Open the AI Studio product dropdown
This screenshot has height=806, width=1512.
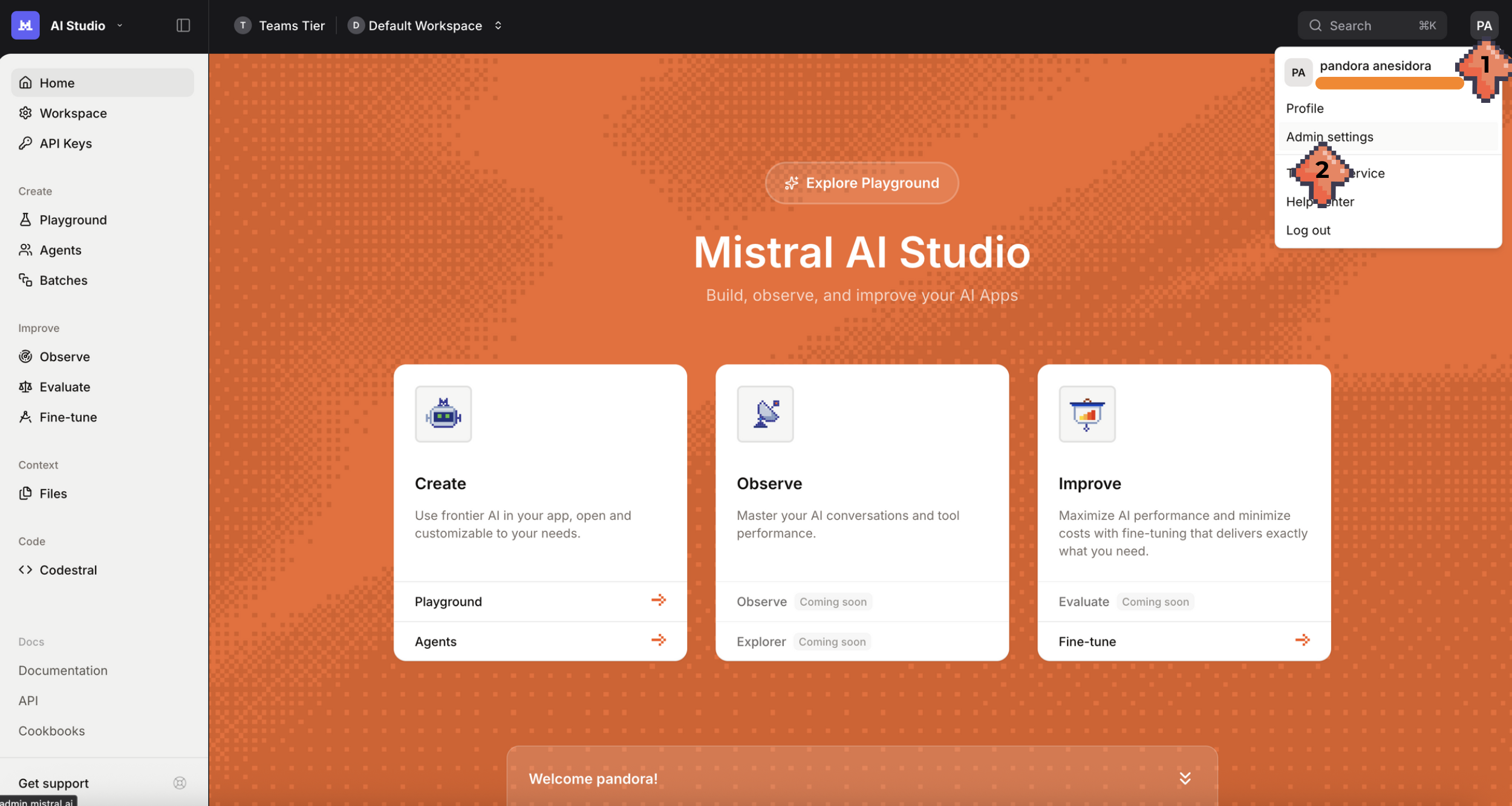click(119, 25)
